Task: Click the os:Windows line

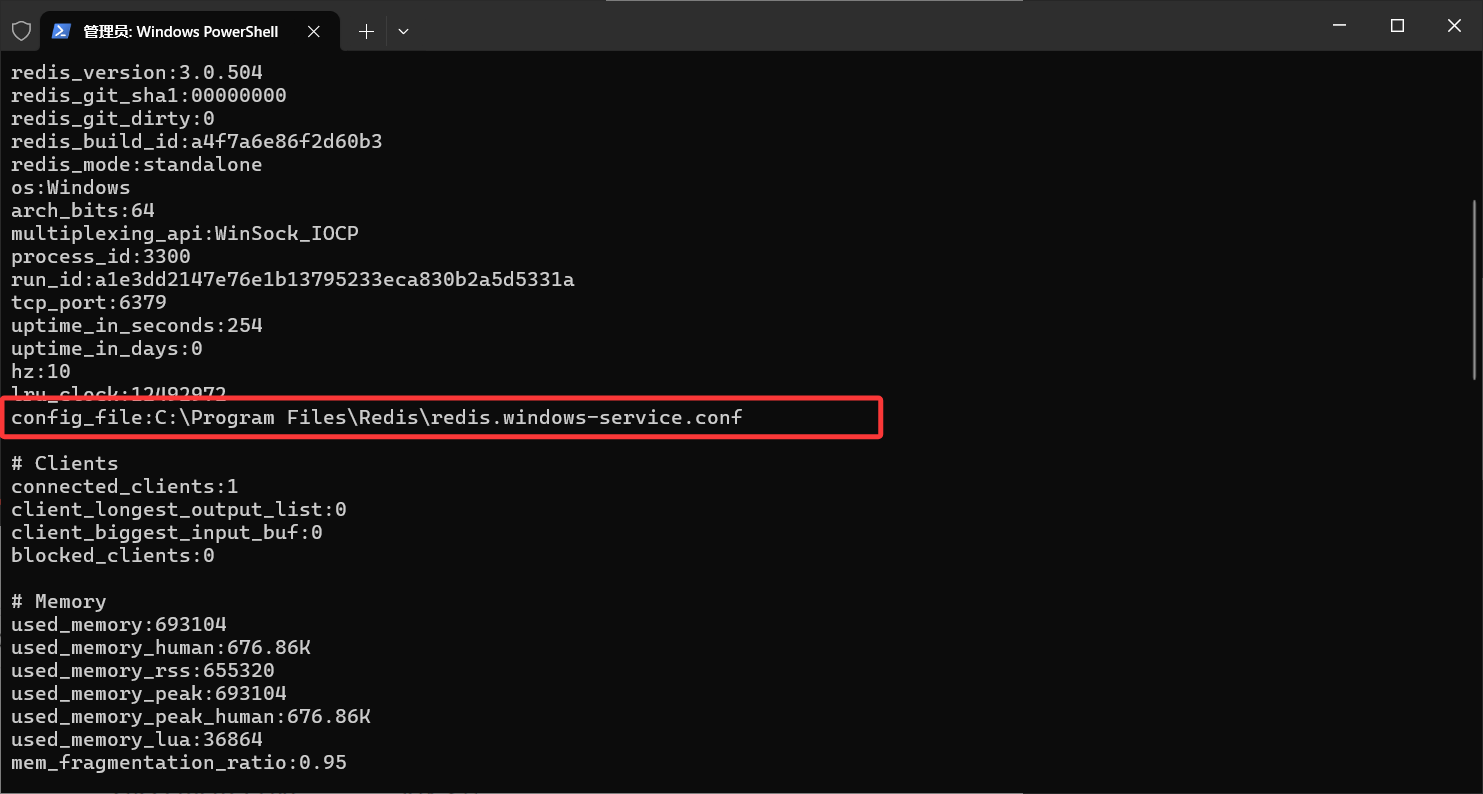Action: pyautogui.click(x=70, y=187)
